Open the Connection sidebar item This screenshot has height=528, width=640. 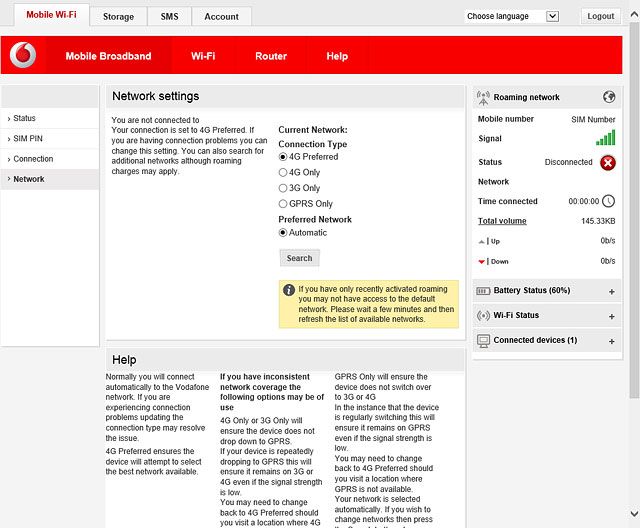50,159
